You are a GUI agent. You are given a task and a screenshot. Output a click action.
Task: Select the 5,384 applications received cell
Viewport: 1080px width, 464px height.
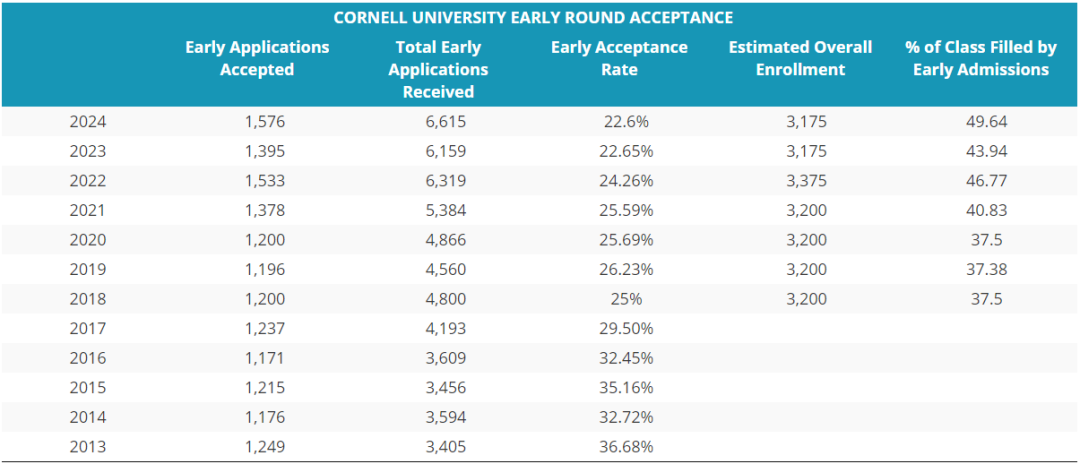(x=446, y=210)
